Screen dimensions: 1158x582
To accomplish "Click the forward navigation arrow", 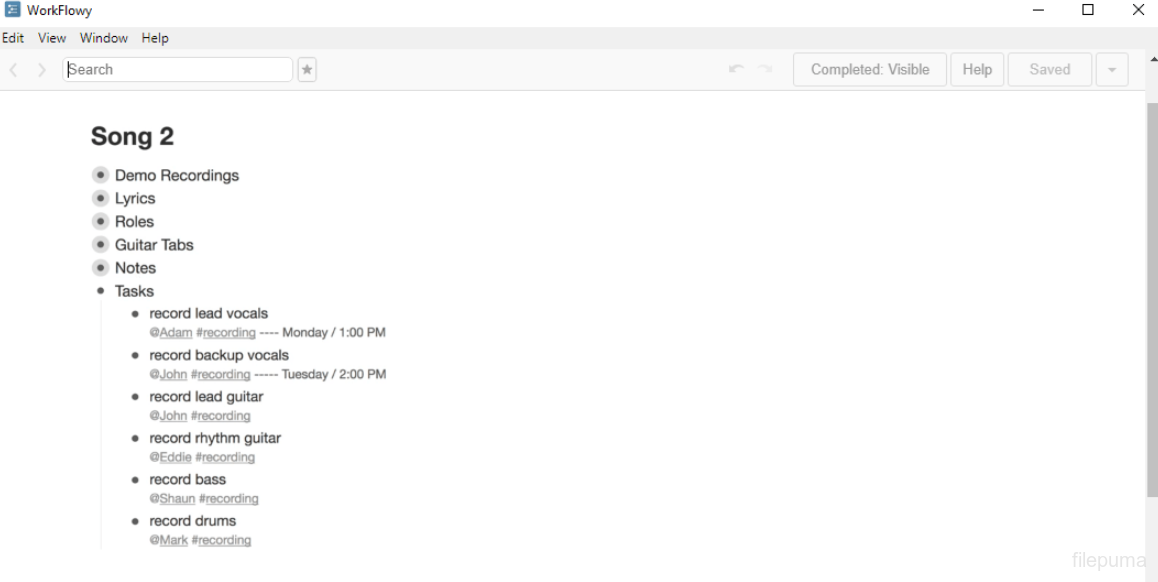I will [x=42, y=70].
